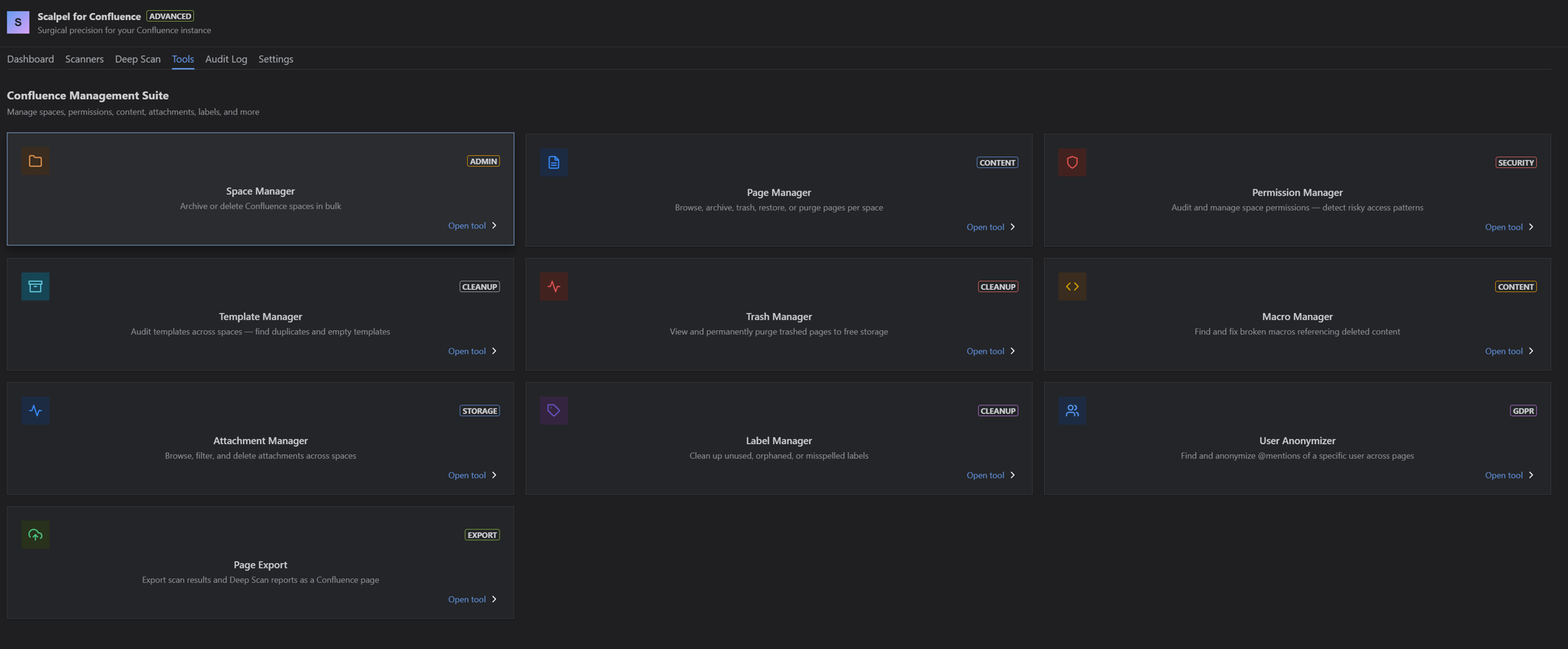This screenshot has width=1568, height=649.
Task: Switch to the Dashboard tab
Action: 30,59
